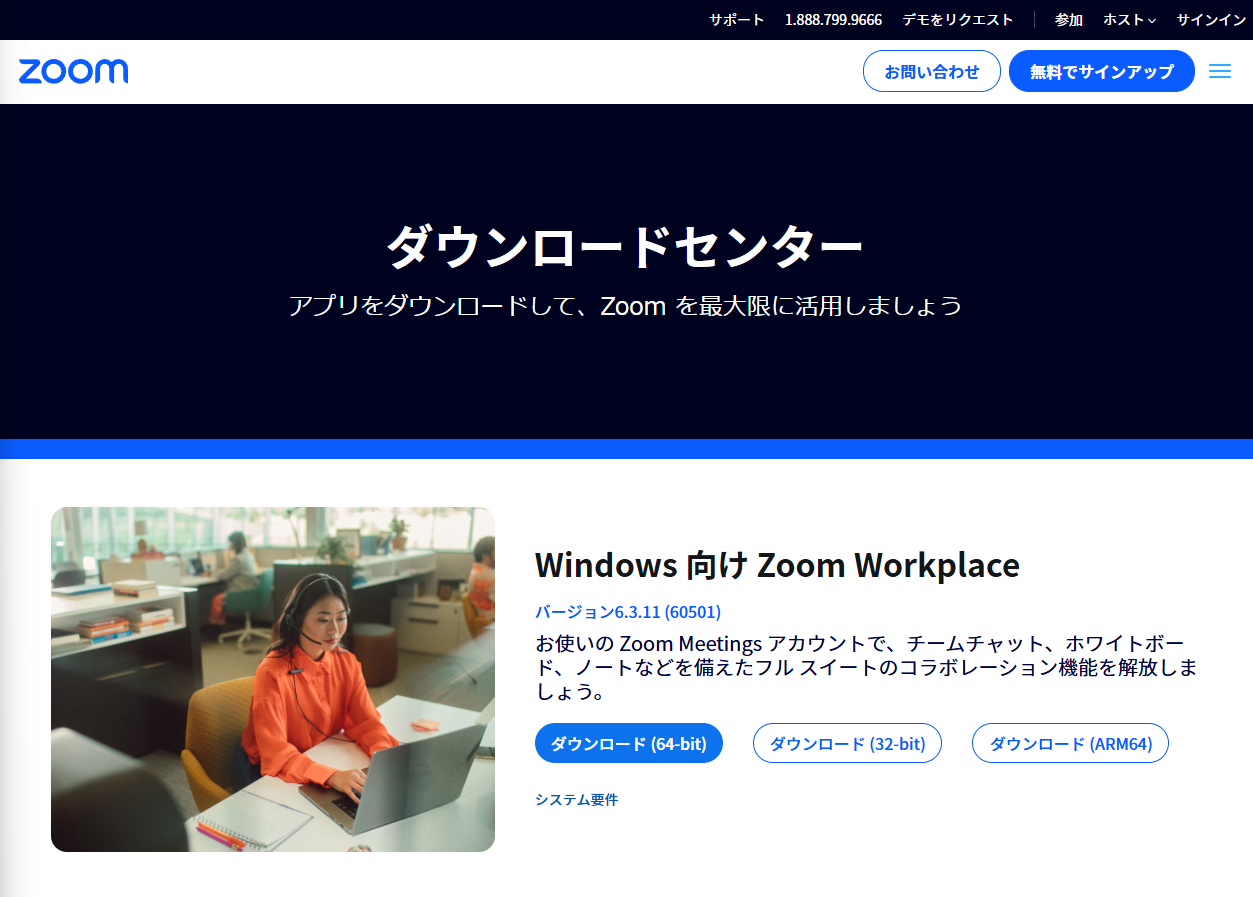This screenshot has width=1253, height=897.
Task: Click サインイン in the top bar
Action: [x=1210, y=20]
